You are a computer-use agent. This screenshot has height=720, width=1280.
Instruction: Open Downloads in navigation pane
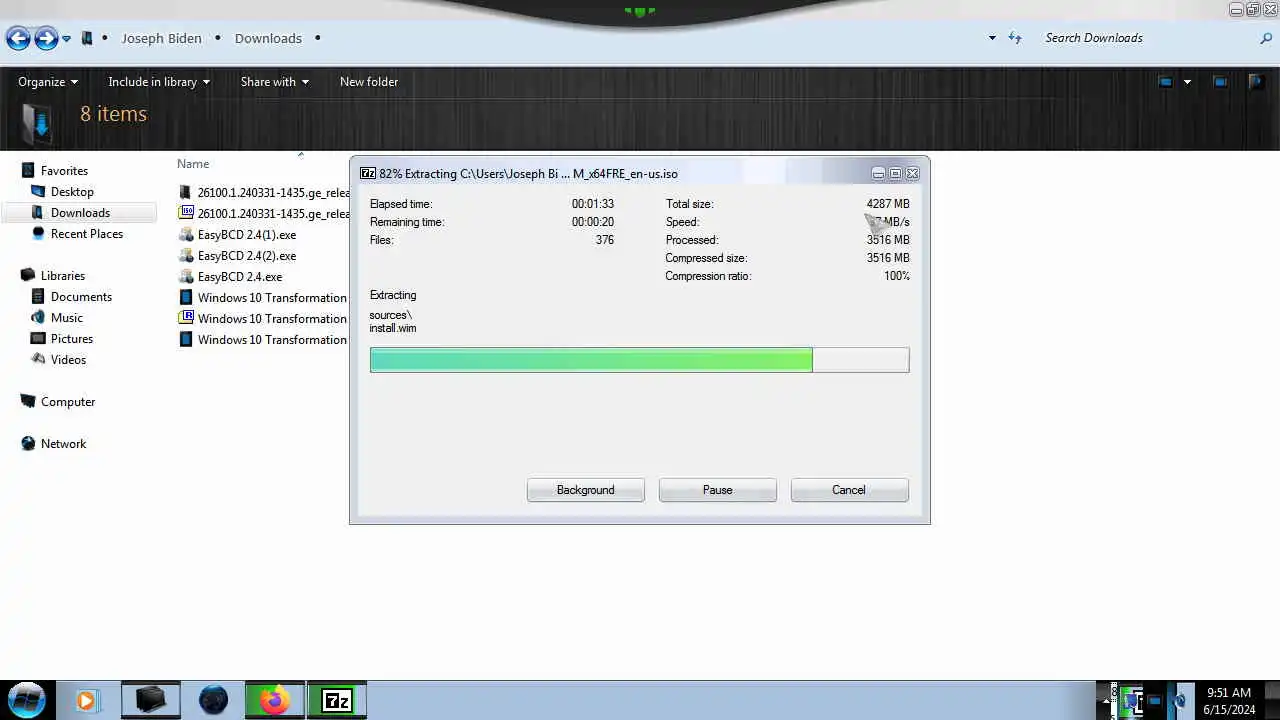(x=79, y=213)
